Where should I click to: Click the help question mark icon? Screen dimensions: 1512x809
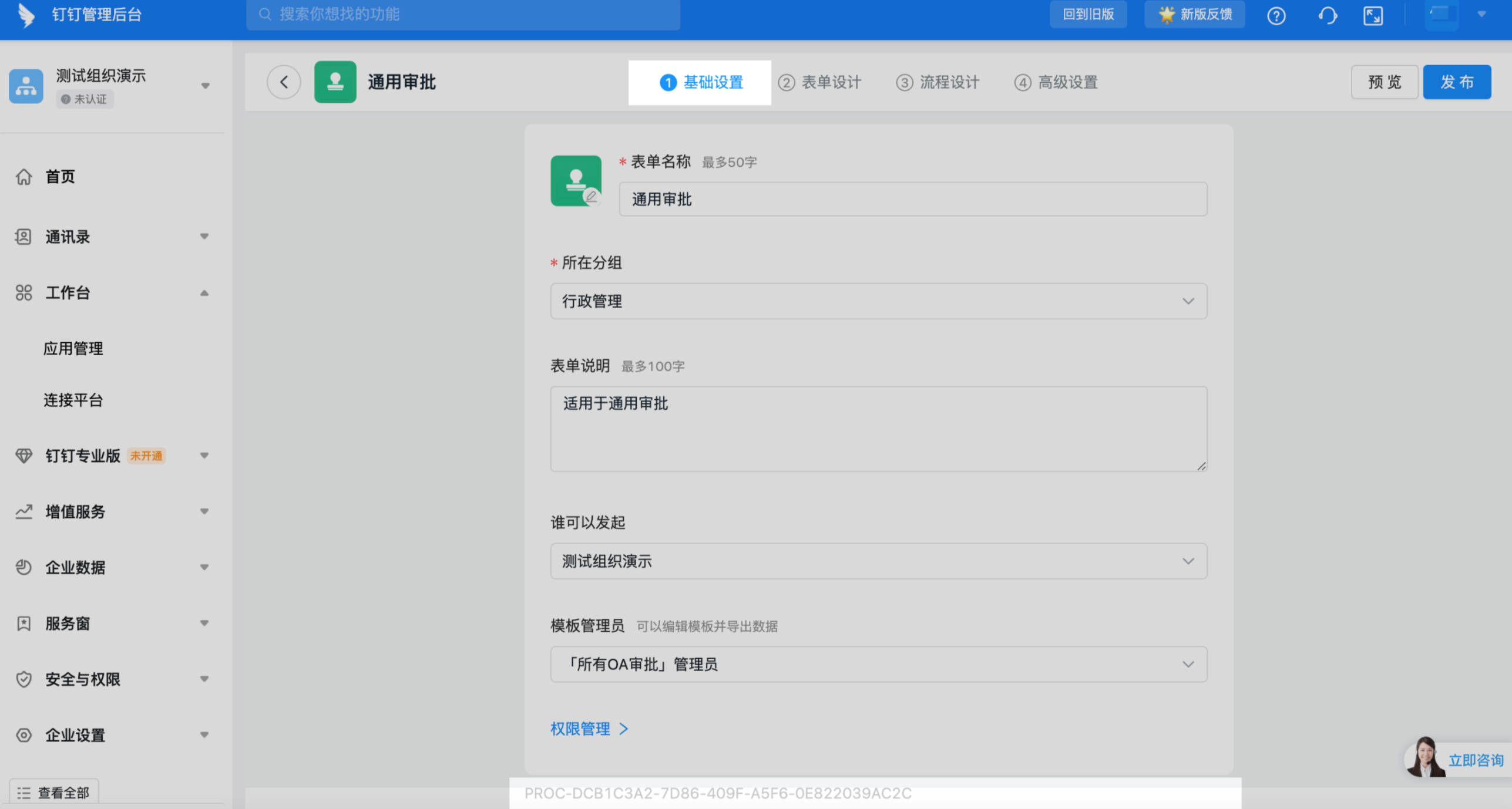(1276, 15)
